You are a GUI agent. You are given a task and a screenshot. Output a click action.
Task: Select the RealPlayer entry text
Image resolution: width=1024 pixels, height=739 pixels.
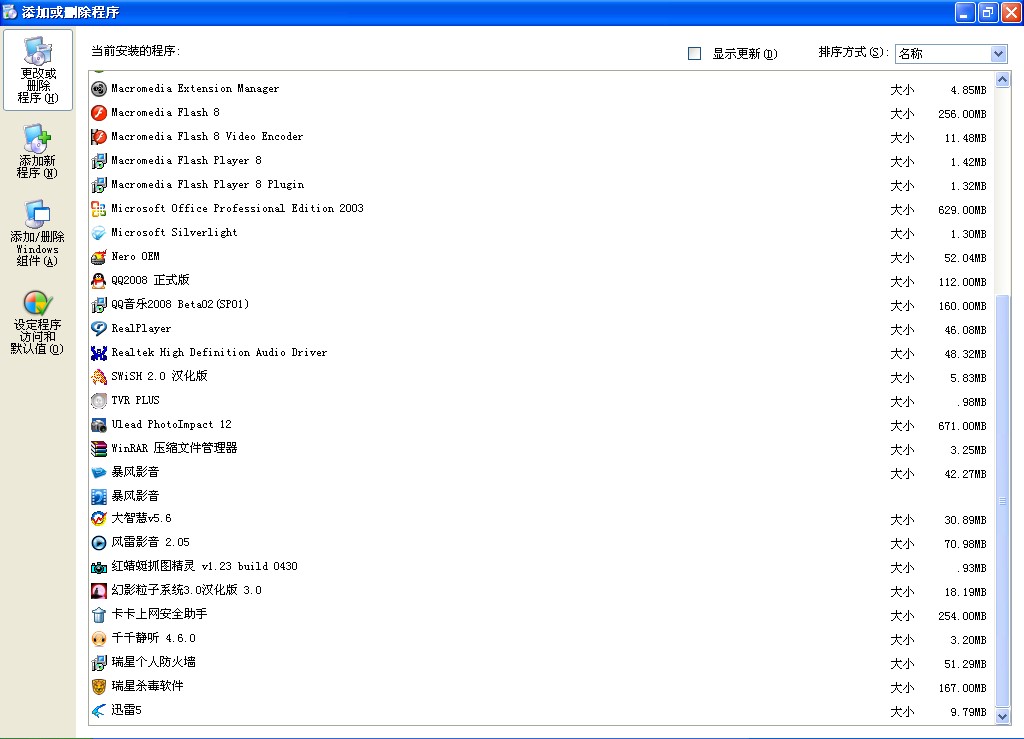tap(141, 328)
